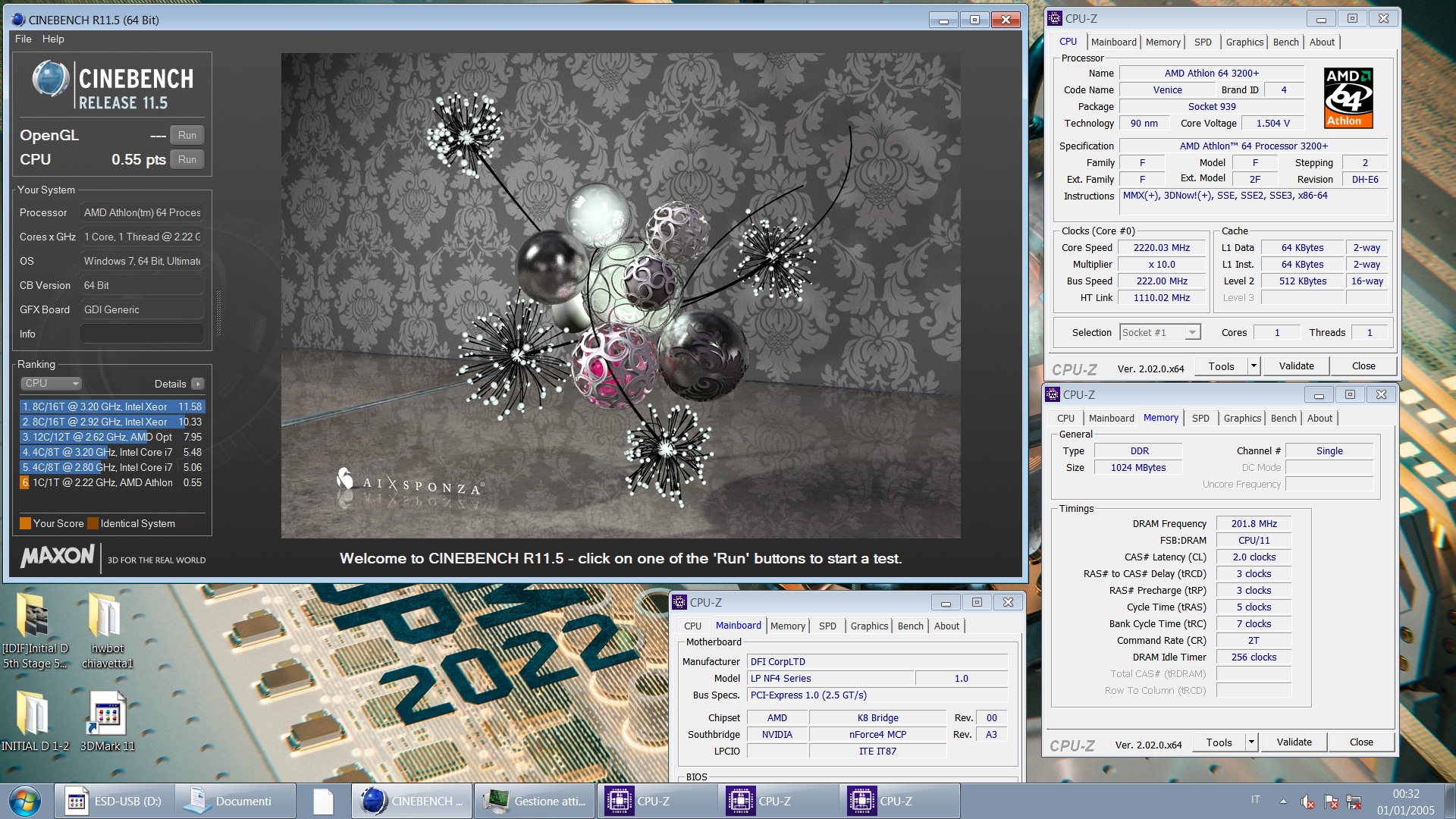Click the CPU tab CPU-Z window title icon

pos(1055,18)
